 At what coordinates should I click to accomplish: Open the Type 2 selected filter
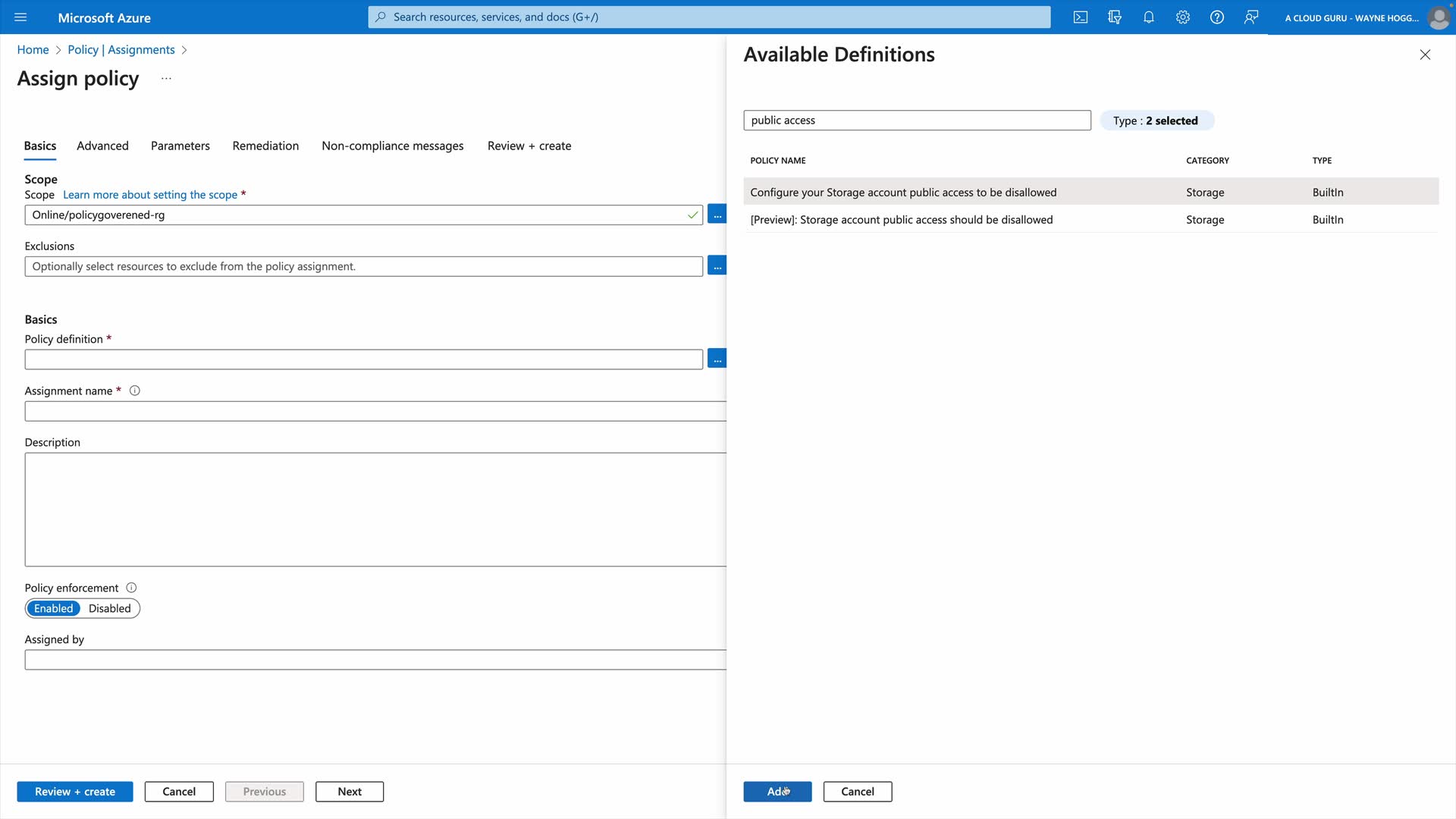(1156, 121)
